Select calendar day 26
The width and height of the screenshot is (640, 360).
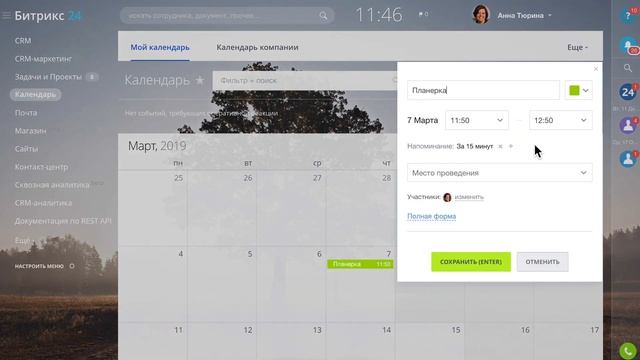click(x=248, y=178)
